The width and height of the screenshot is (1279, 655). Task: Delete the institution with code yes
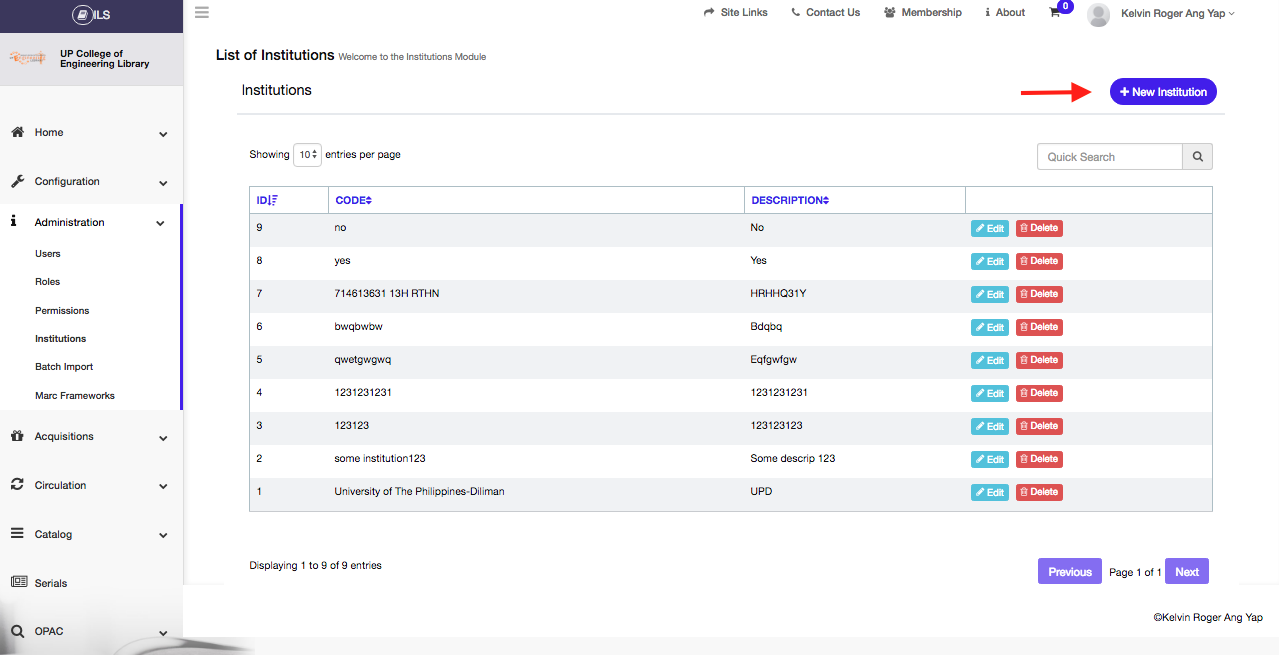1039,261
